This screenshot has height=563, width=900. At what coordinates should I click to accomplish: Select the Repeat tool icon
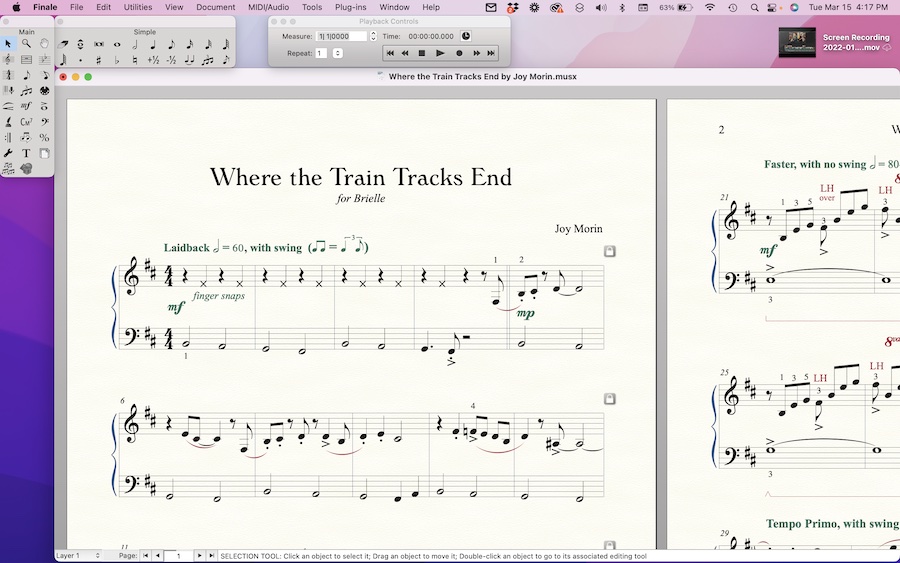click(x=8, y=137)
